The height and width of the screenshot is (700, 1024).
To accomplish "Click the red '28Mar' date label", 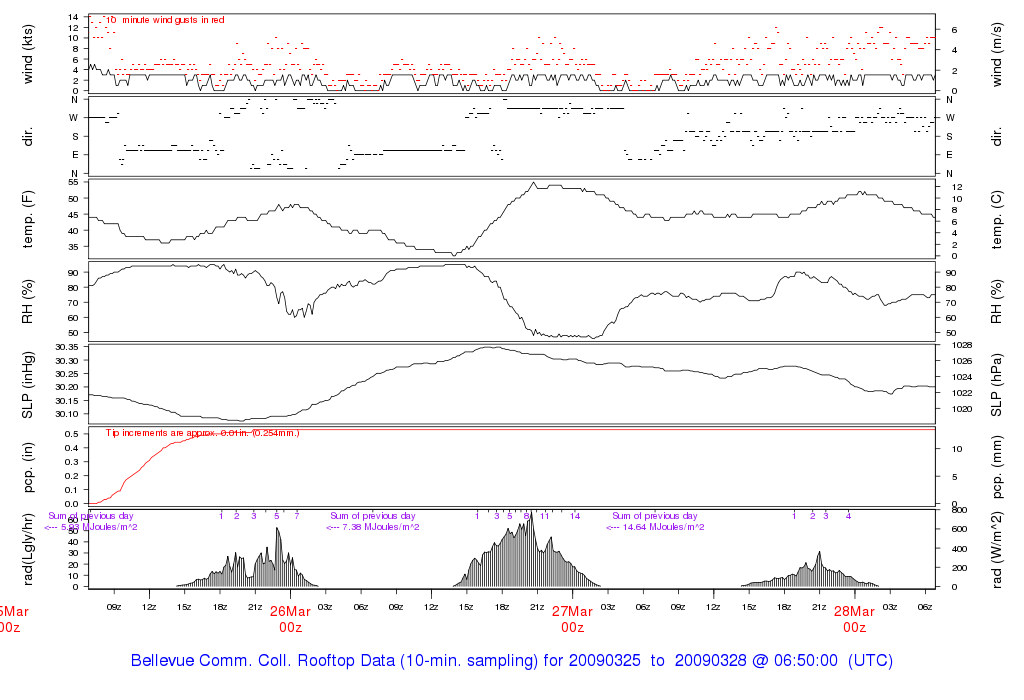I will 854,612.
